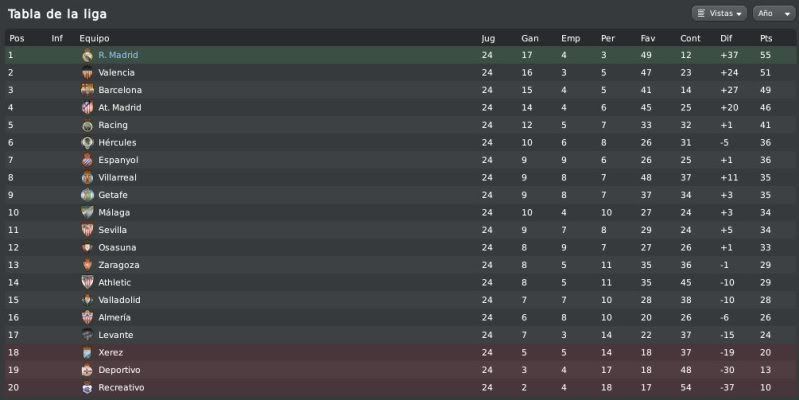Open the Hércules team link
799x400 pixels.
tap(117, 143)
